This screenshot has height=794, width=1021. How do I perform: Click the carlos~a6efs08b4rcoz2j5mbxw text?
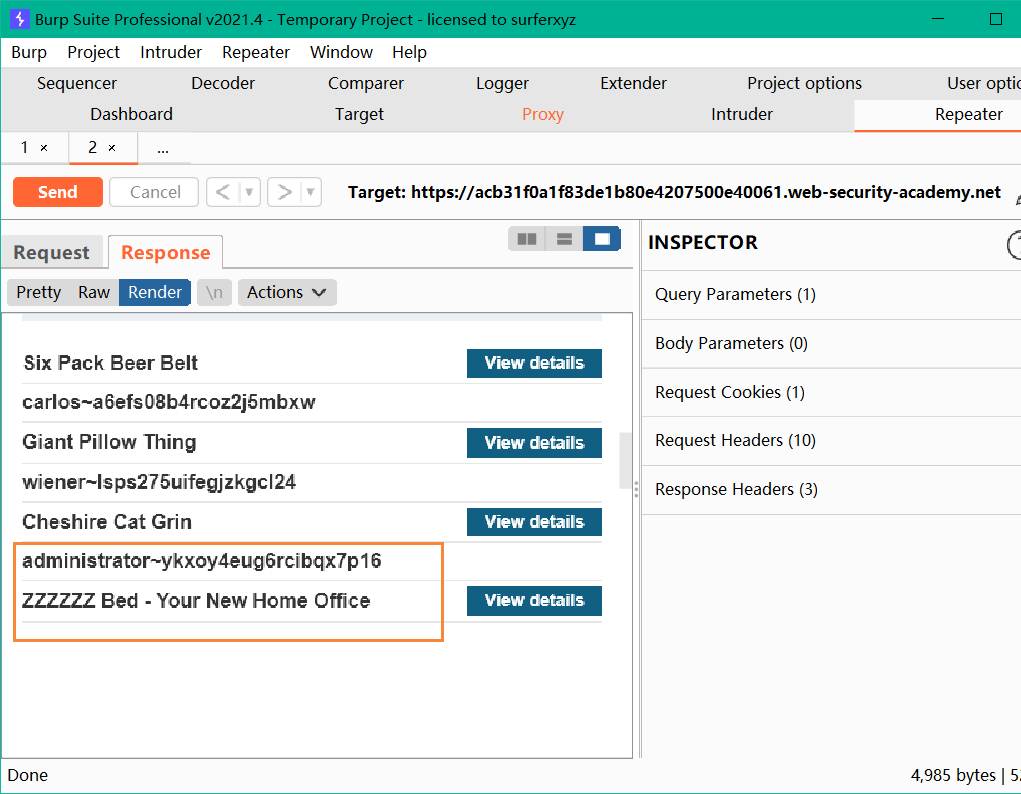click(169, 402)
